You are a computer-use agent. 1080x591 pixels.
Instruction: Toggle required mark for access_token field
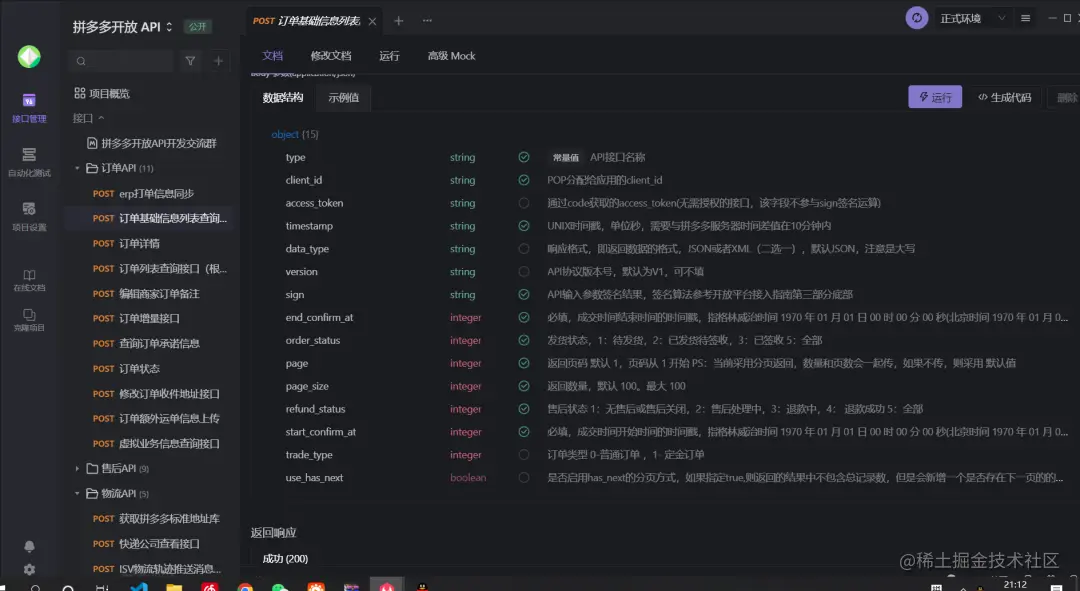(523, 203)
